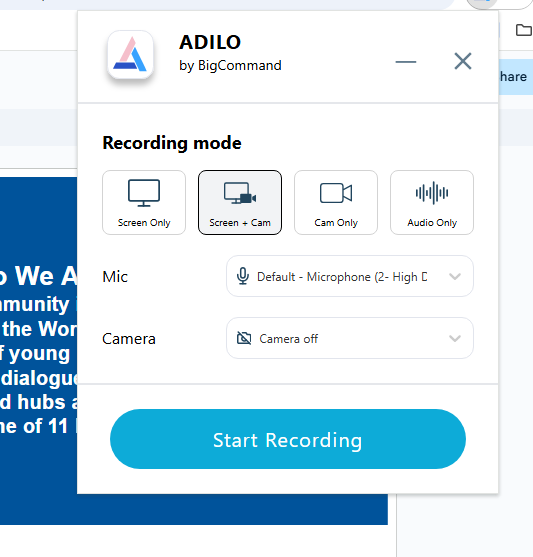Click the ADILO logo icon
Image resolution: width=533 pixels, height=557 pixels.
pos(130,54)
